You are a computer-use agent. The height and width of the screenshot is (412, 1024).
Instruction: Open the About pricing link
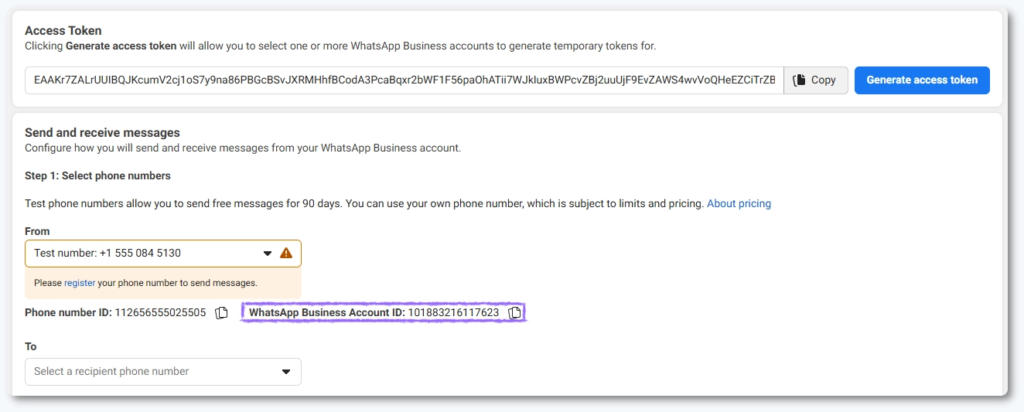click(738, 203)
